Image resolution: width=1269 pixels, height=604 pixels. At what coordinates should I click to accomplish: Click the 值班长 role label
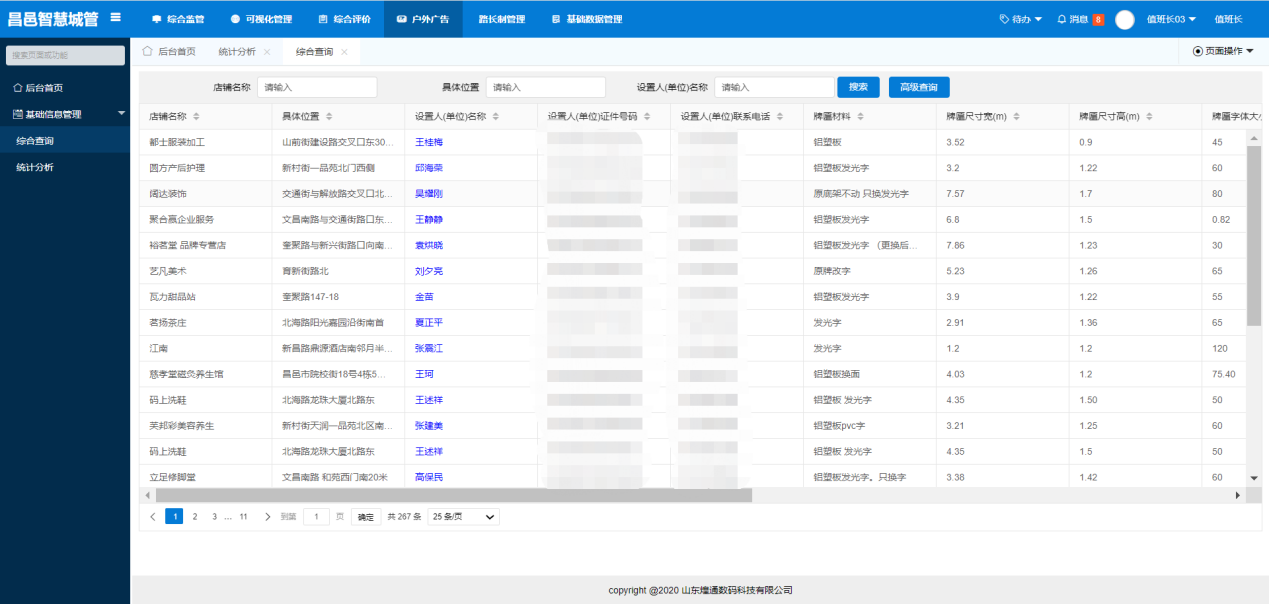coord(1228,19)
